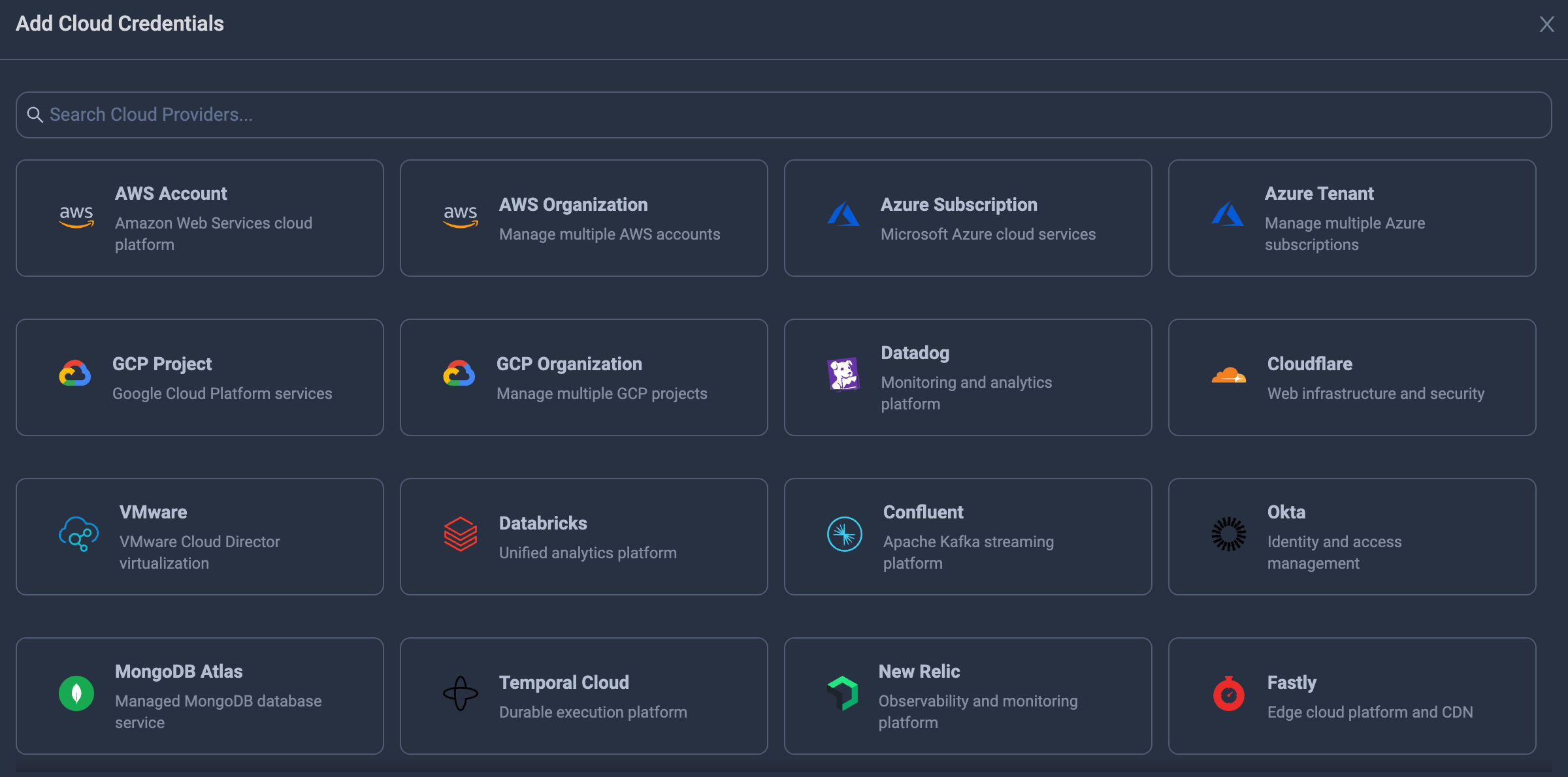1568x777 pixels.
Task: Click the New Relic green hexagon icon
Action: coord(843,693)
